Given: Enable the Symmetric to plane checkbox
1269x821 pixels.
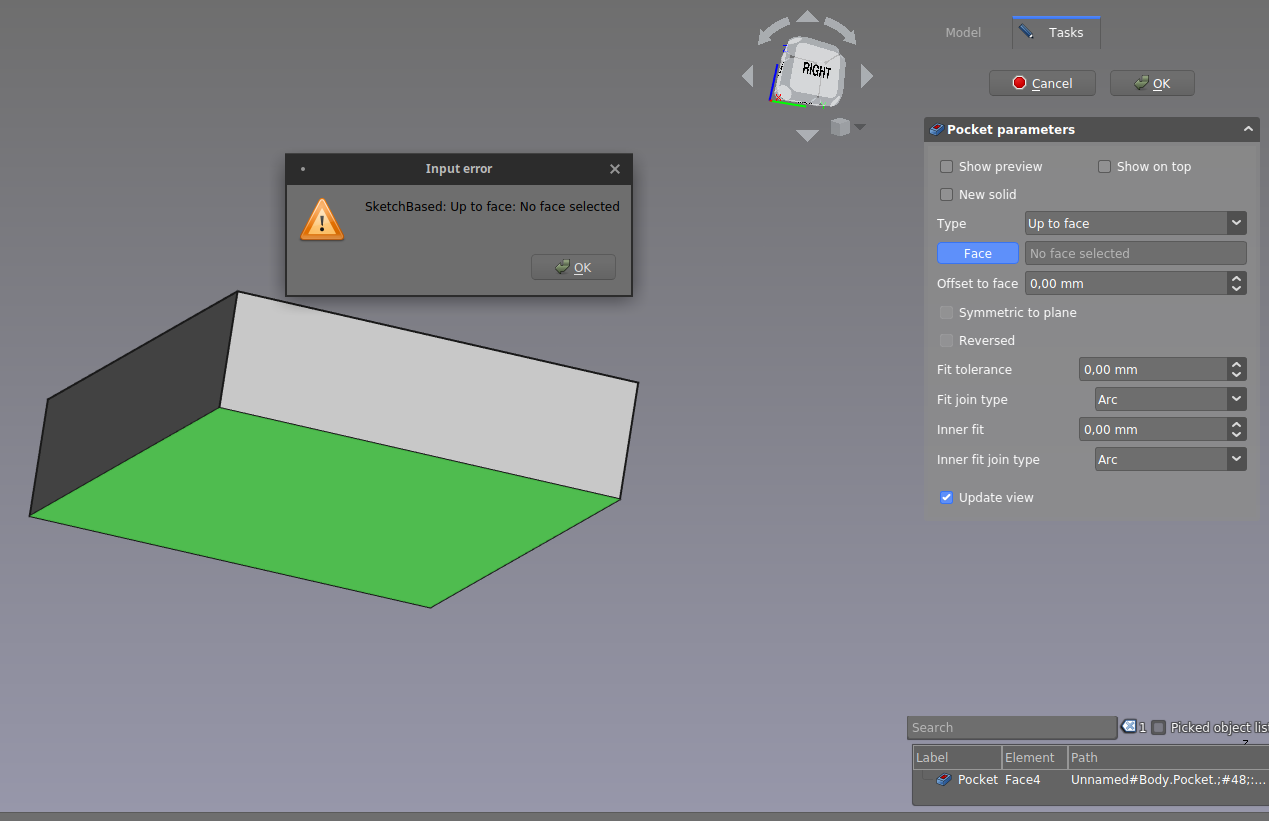Looking at the screenshot, I should pyautogui.click(x=946, y=312).
